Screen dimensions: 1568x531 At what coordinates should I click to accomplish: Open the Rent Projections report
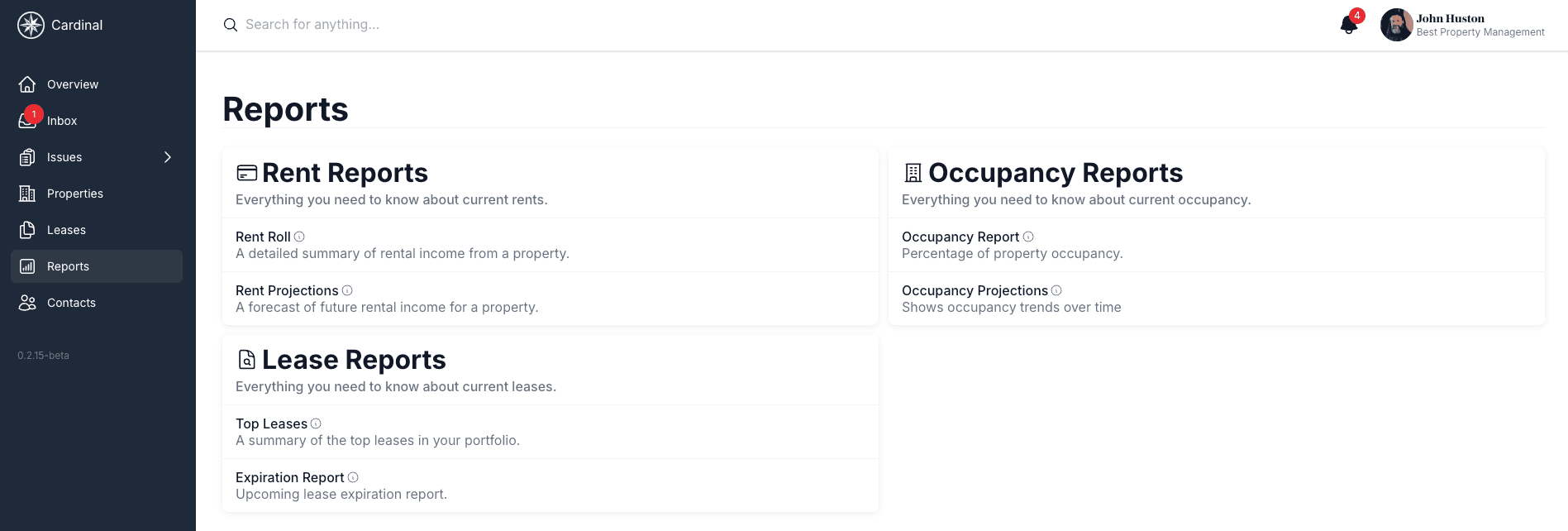tap(288, 290)
